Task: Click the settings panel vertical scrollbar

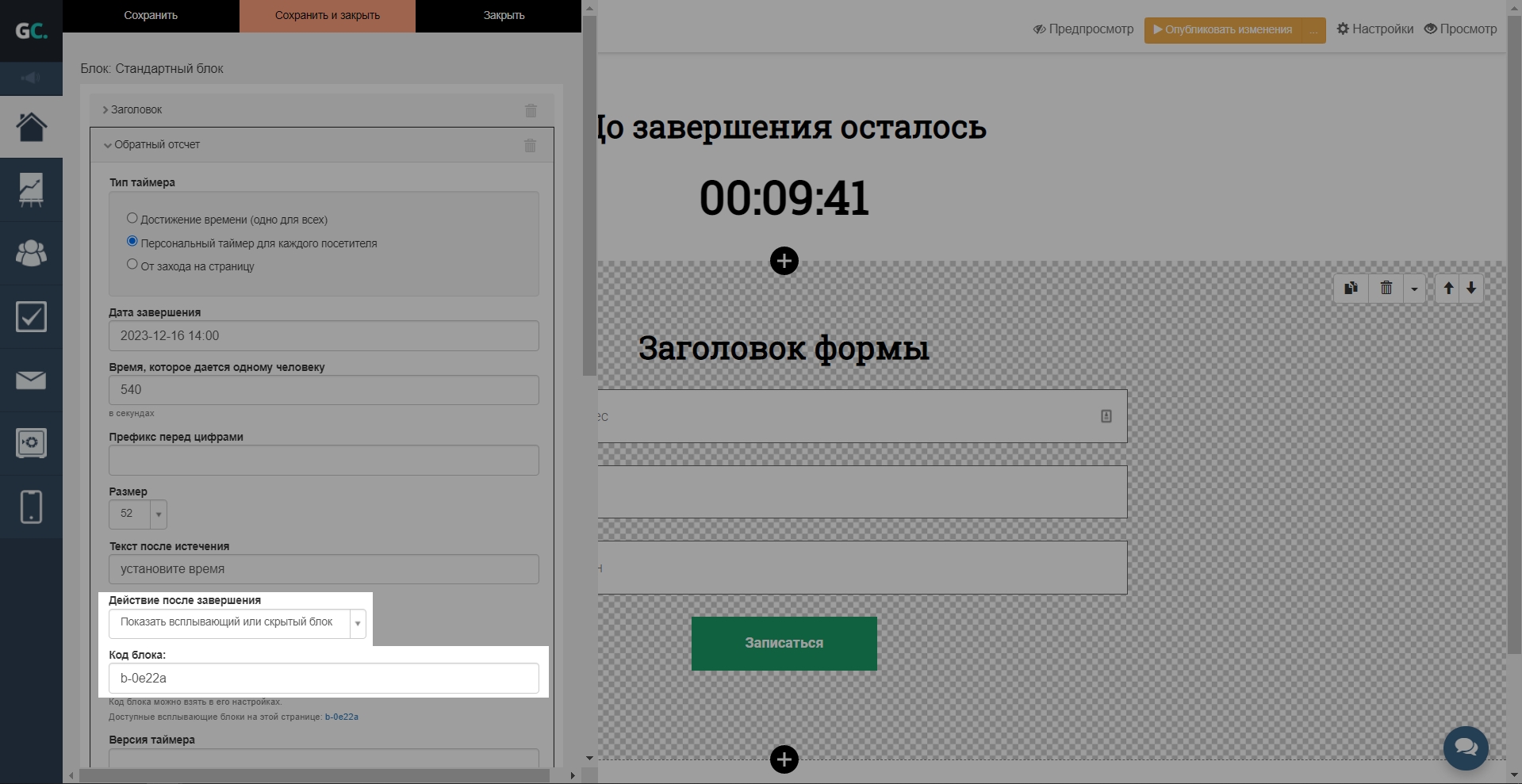Action: pyautogui.click(x=588, y=198)
